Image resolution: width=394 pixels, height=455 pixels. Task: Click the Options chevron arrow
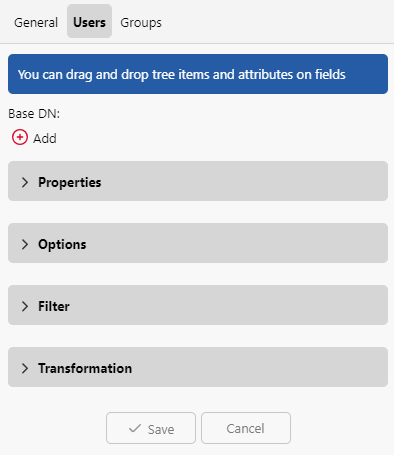tap(25, 244)
